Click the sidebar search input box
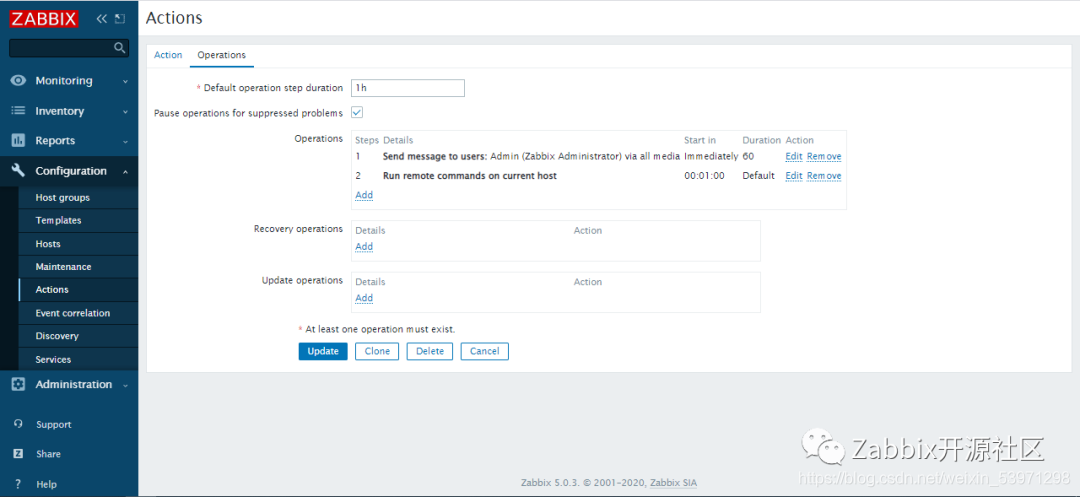 coord(69,47)
